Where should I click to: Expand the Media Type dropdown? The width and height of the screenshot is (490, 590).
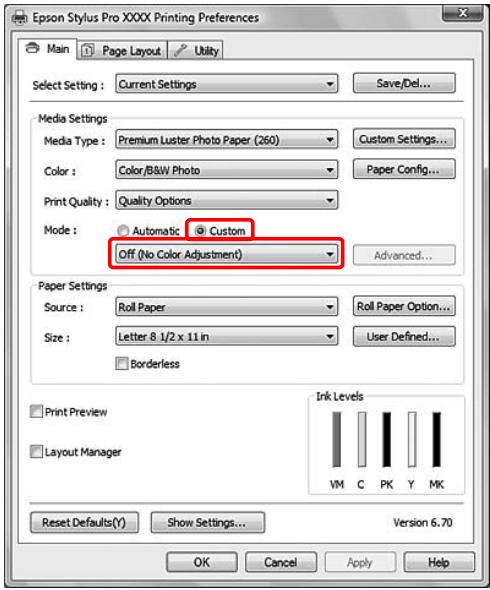(x=227, y=140)
